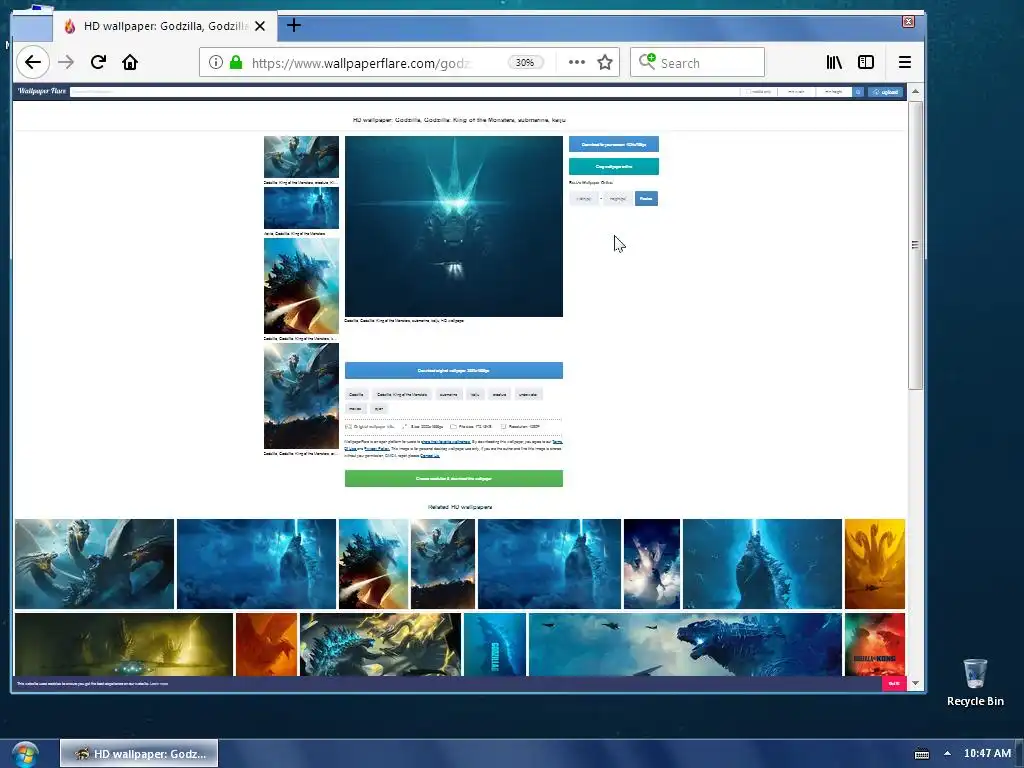Open the red Godzilla vs Kong related wallpaper
1024x768 pixels.
874,645
